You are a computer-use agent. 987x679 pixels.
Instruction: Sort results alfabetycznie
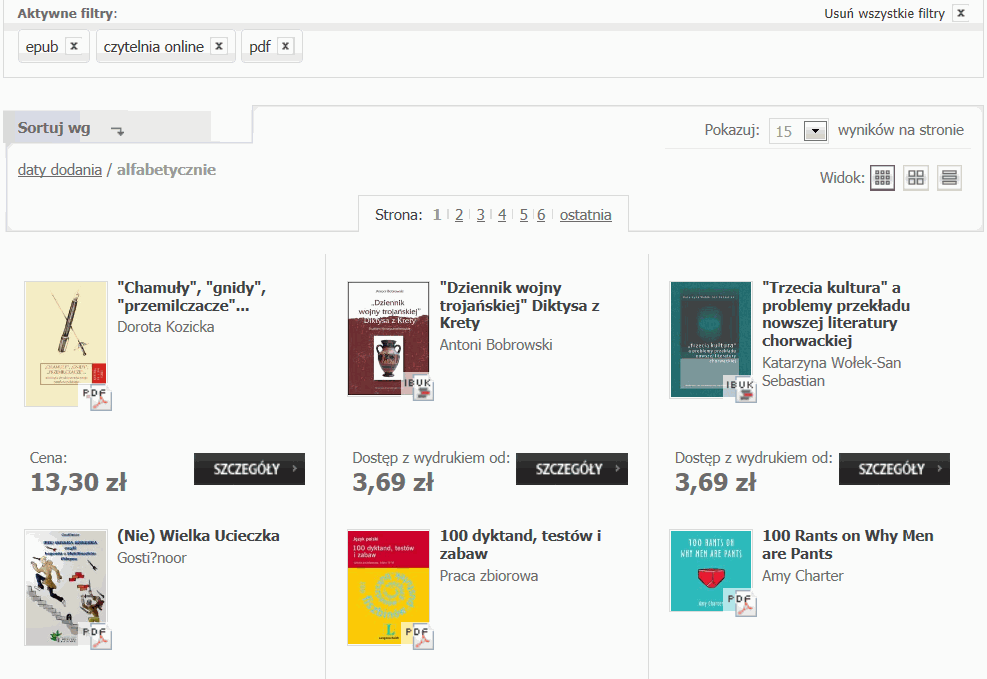(x=166, y=170)
